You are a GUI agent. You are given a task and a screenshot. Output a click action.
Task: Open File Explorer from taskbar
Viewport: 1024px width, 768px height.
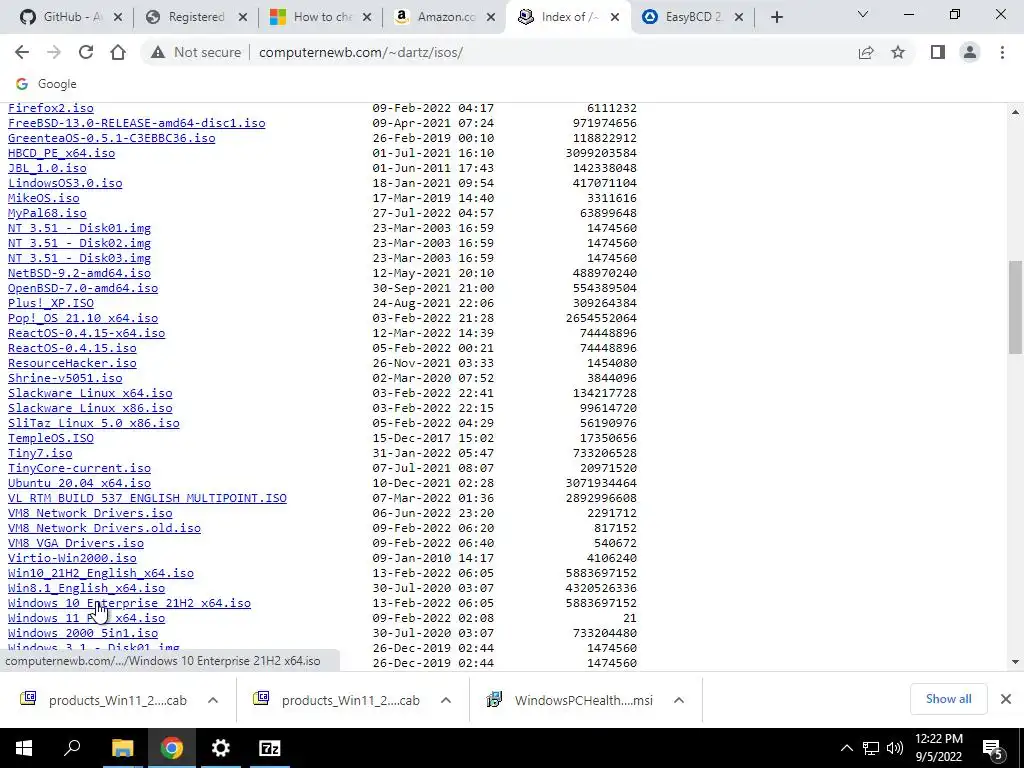[x=122, y=748]
